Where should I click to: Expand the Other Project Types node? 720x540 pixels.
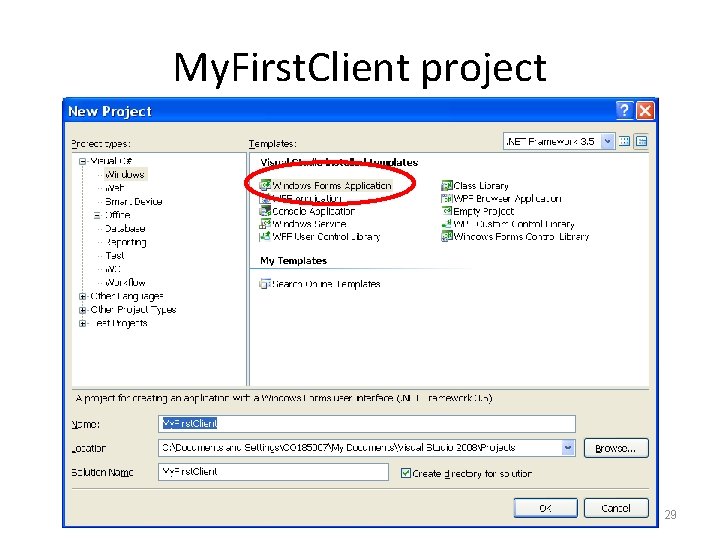click(83, 310)
